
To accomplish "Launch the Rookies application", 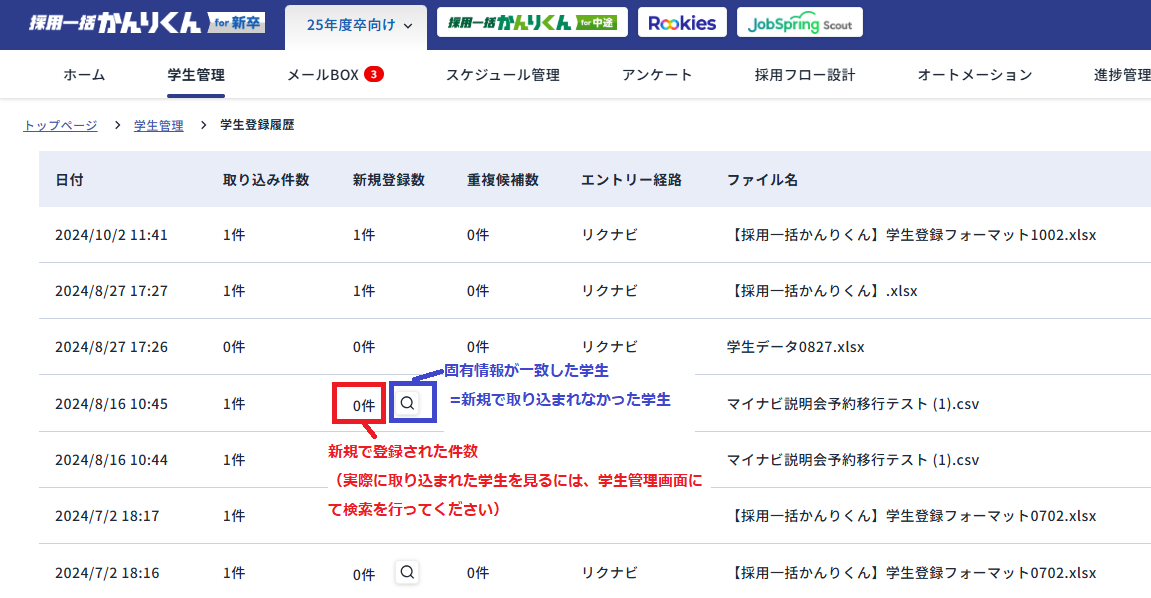I will pos(682,21).
